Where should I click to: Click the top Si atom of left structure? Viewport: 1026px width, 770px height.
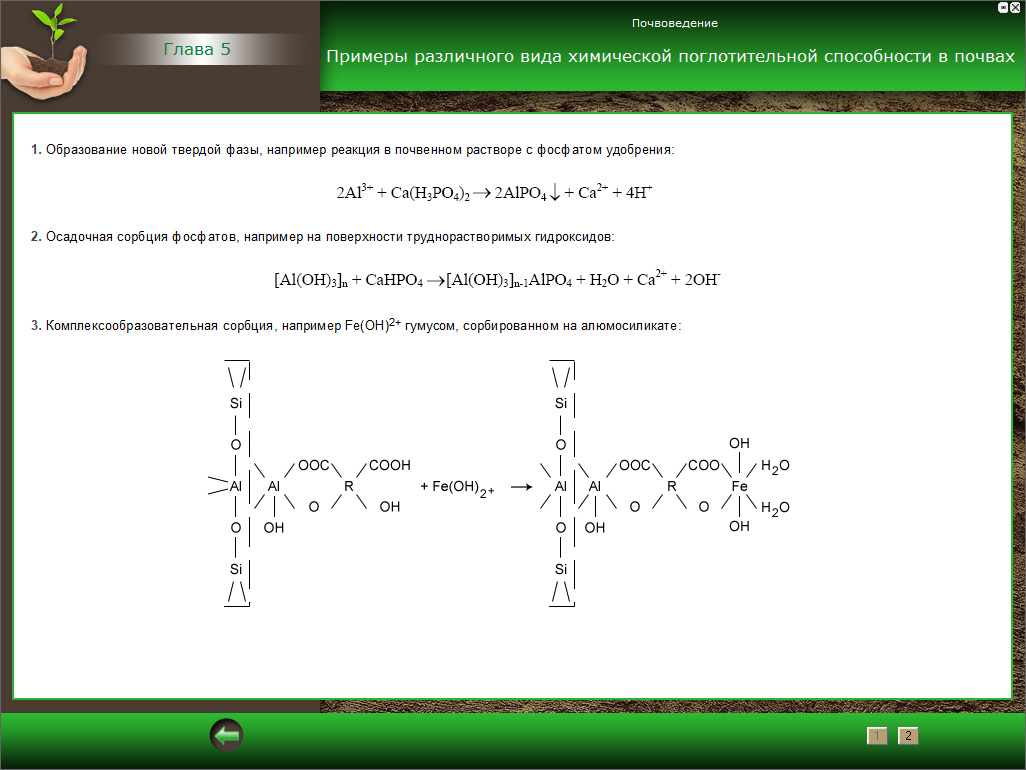[x=236, y=403]
